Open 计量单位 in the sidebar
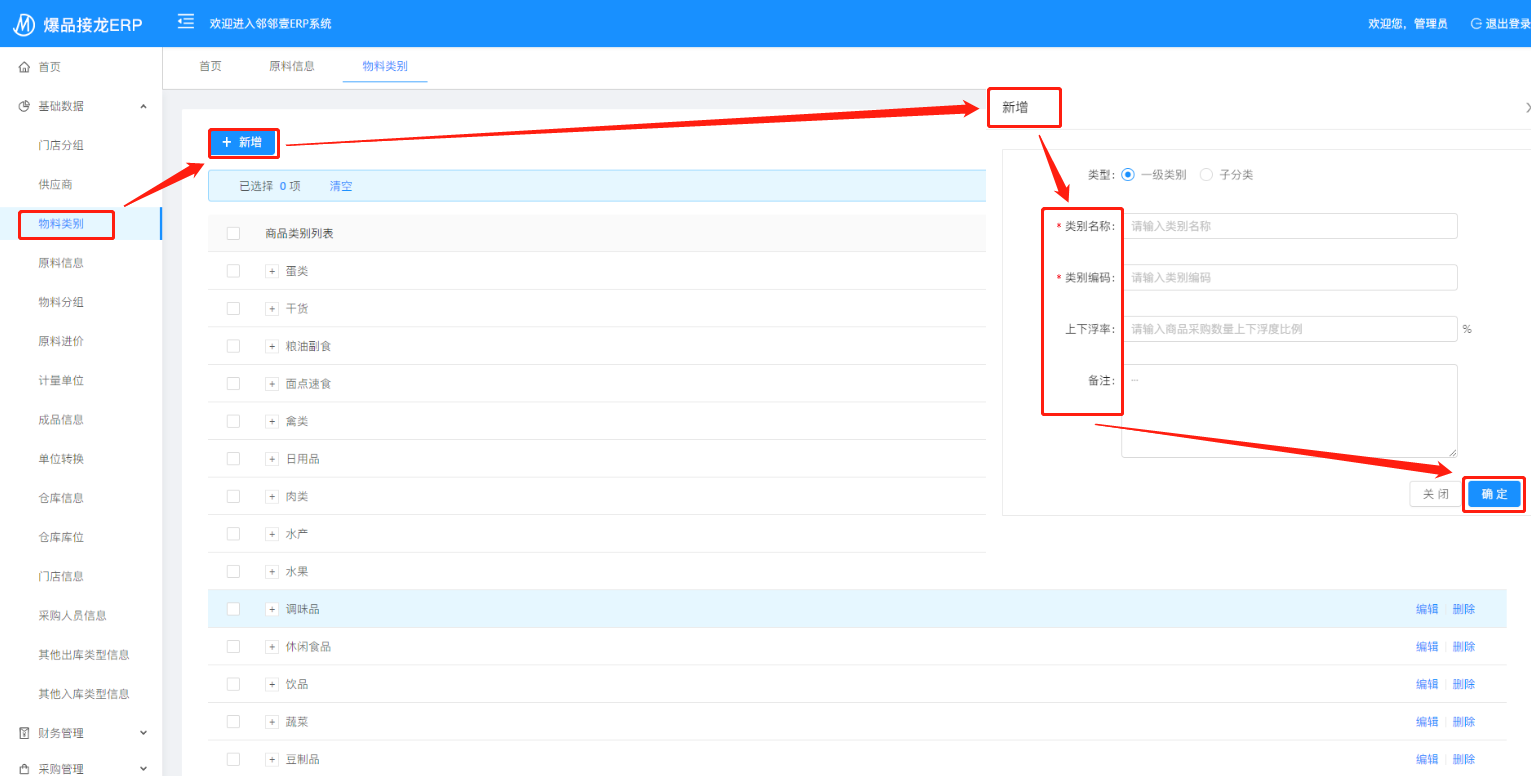Image resolution: width=1531 pixels, height=776 pixels. tap(61, 380)
